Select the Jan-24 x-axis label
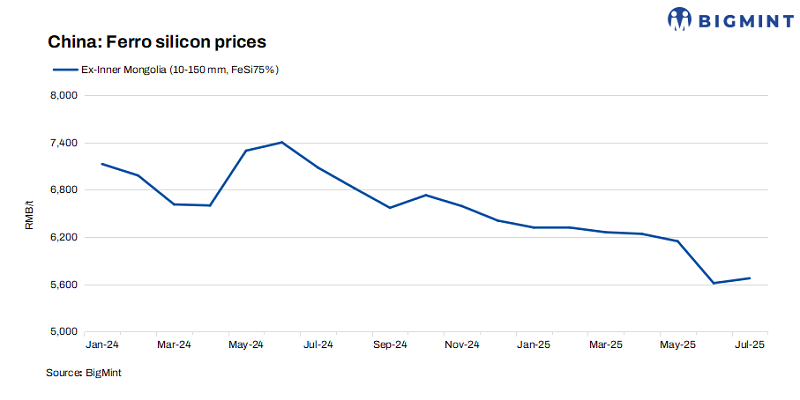Screen dimensions: 800x400 102,344
